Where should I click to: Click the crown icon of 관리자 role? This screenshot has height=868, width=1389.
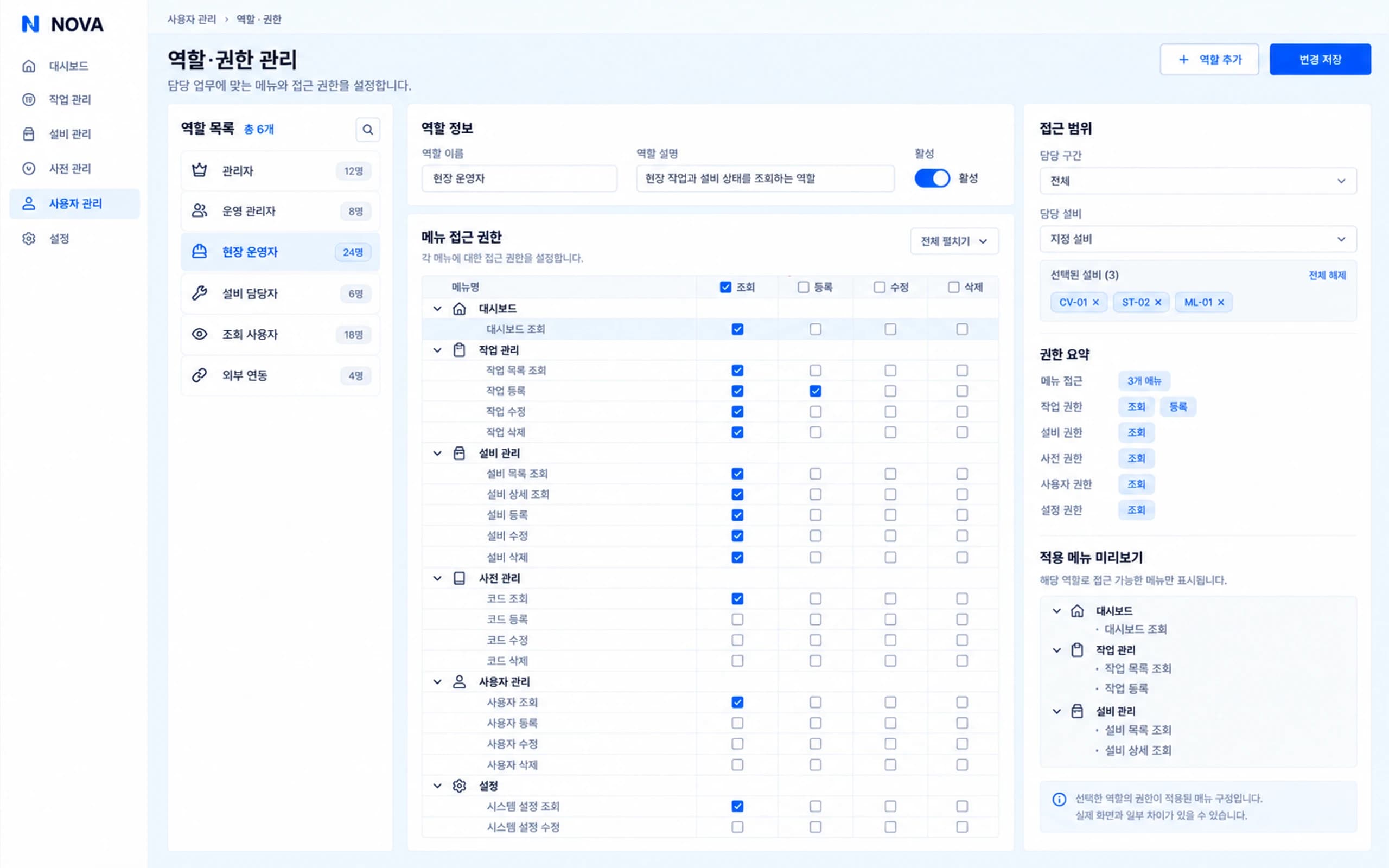tap(199, 170)
